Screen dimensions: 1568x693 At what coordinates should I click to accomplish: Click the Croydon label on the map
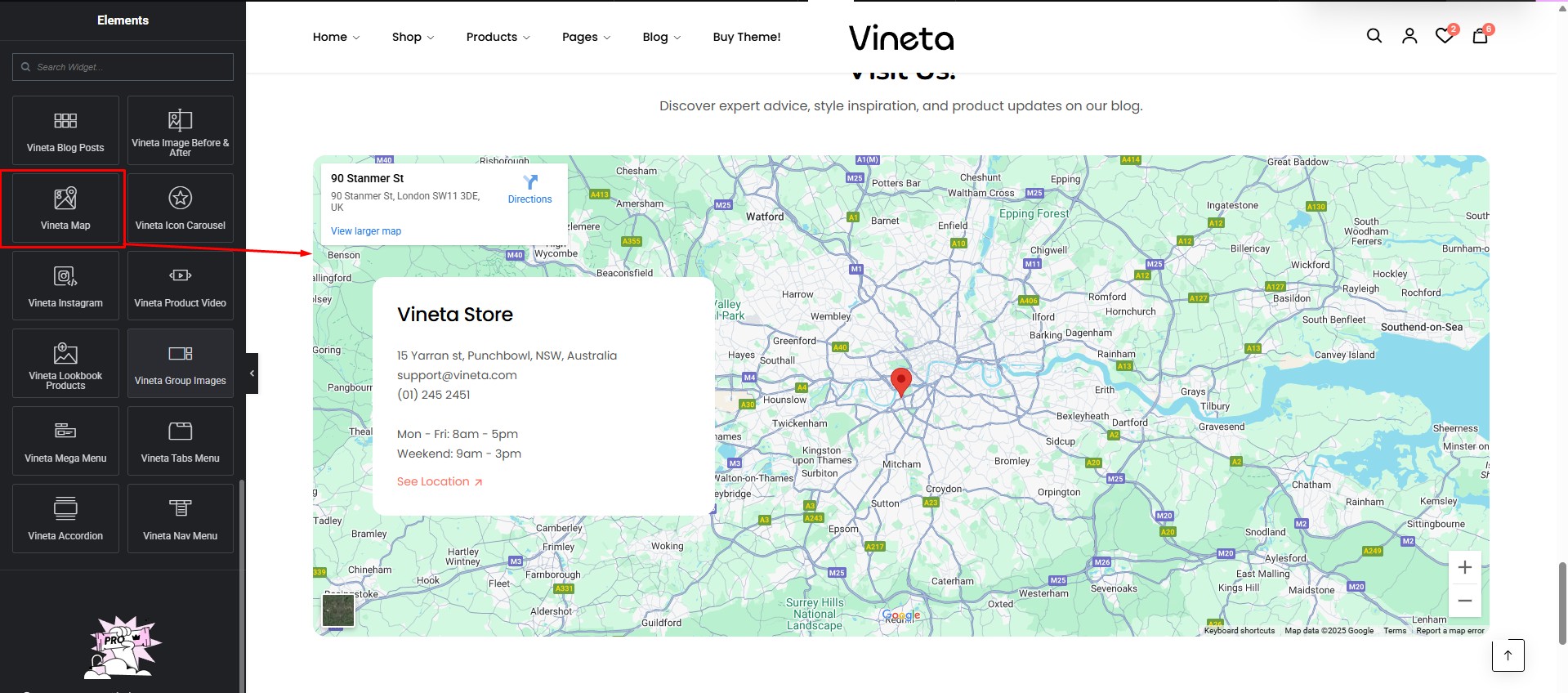[x=944, y=489]
